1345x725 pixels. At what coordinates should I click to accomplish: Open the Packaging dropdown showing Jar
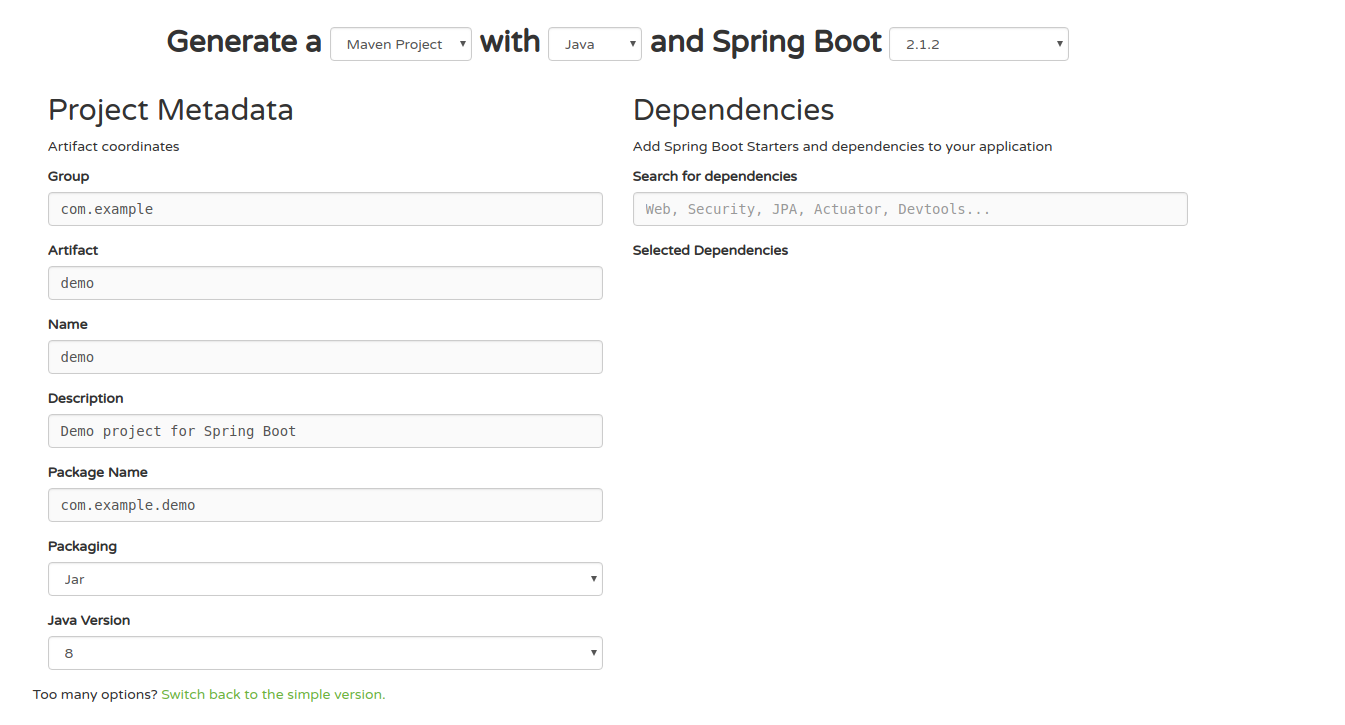325,579
